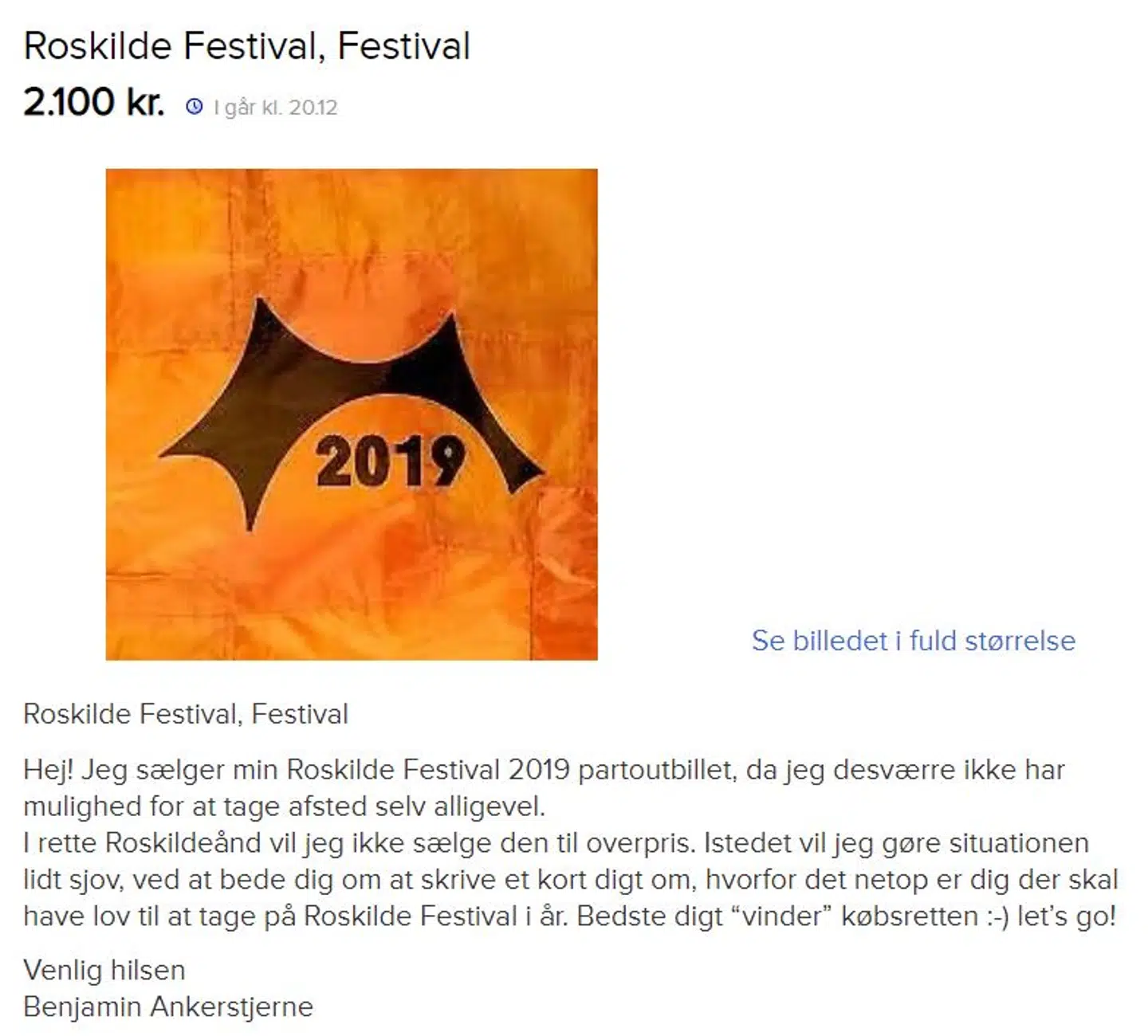Click the timestamp "I går kl. 20.12"
This screenshot has width=1148, height=1036.
click(x=276, y=108)
